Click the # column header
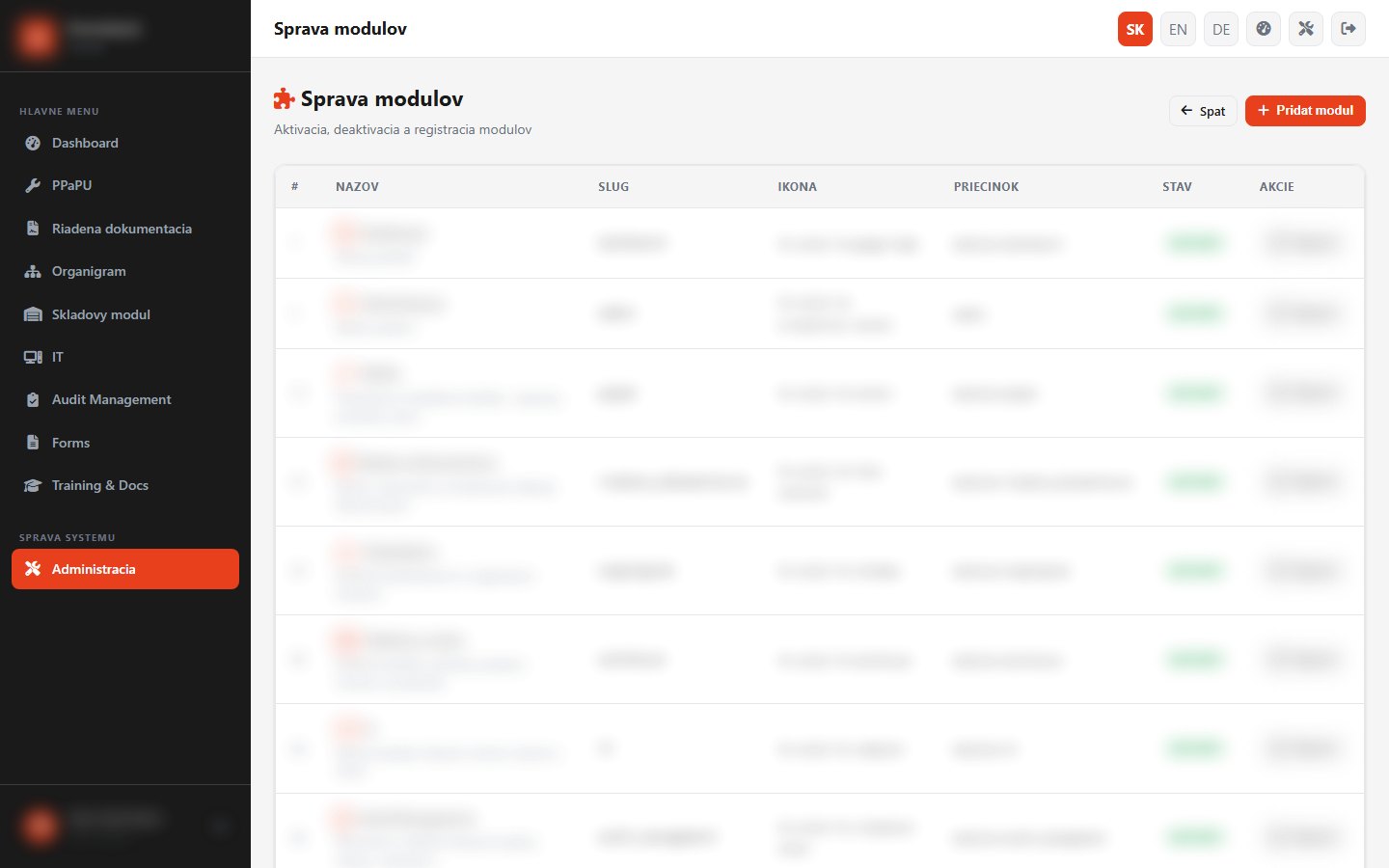The image size is (1389, 868). [295, 187]
